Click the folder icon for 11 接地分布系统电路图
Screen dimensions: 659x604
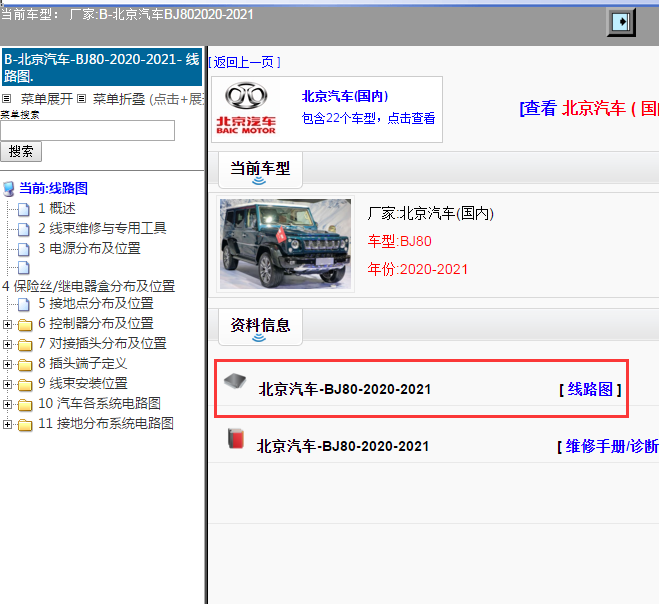coord(25,425)
